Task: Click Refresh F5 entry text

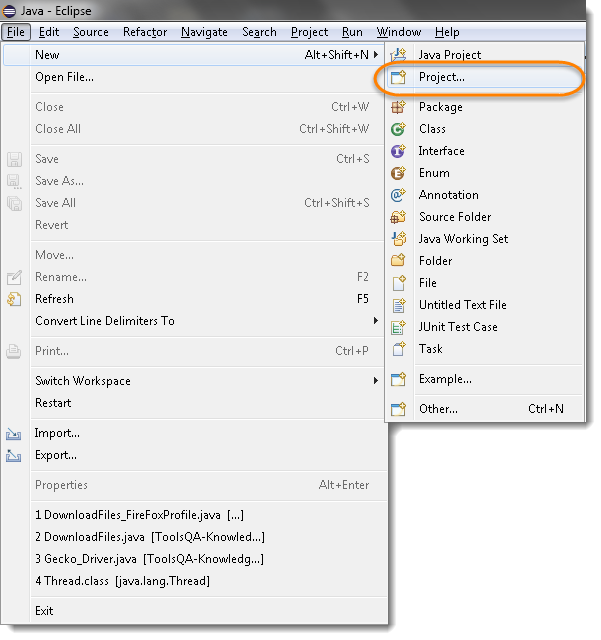Action: click(55, 299)
